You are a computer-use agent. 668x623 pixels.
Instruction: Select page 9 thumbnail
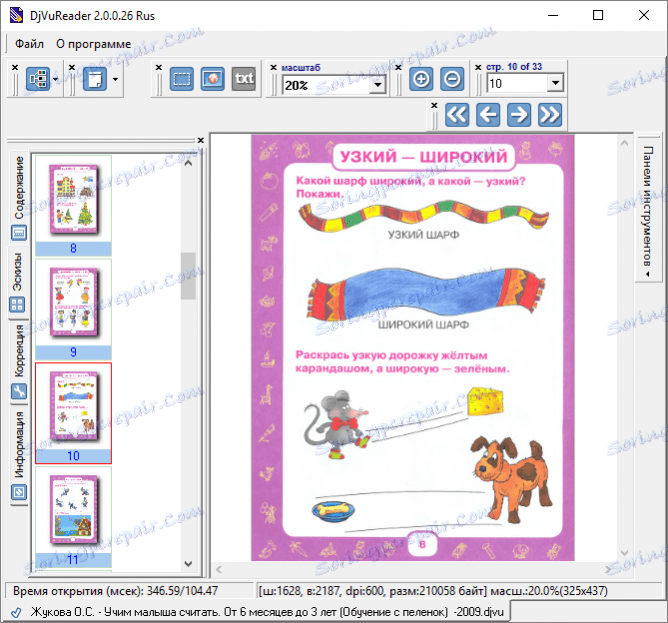73,309
